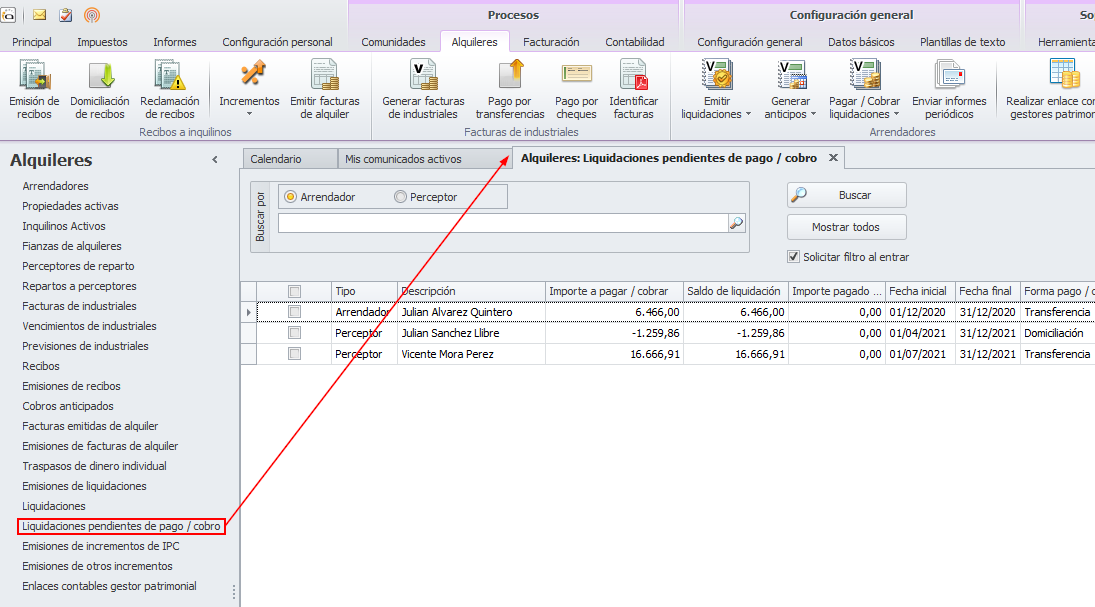
Task: Select the Perceptor radio button
Action: [401, 197]
